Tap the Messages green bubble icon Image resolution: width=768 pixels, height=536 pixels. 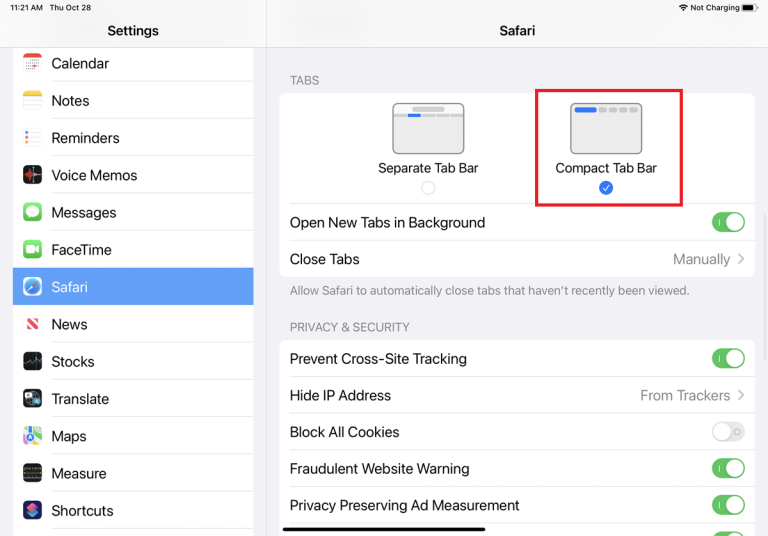pyautogui.click(x=33, y=212)
